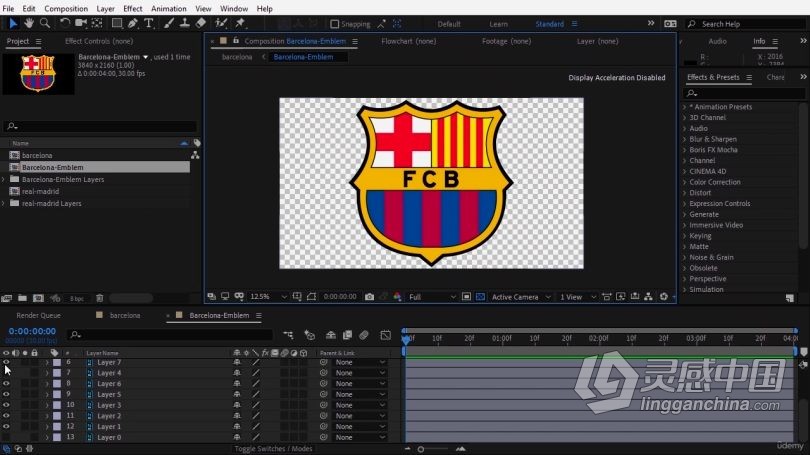
Task: Click the Layer 0 label color swatch
Action: pos(57,437)
